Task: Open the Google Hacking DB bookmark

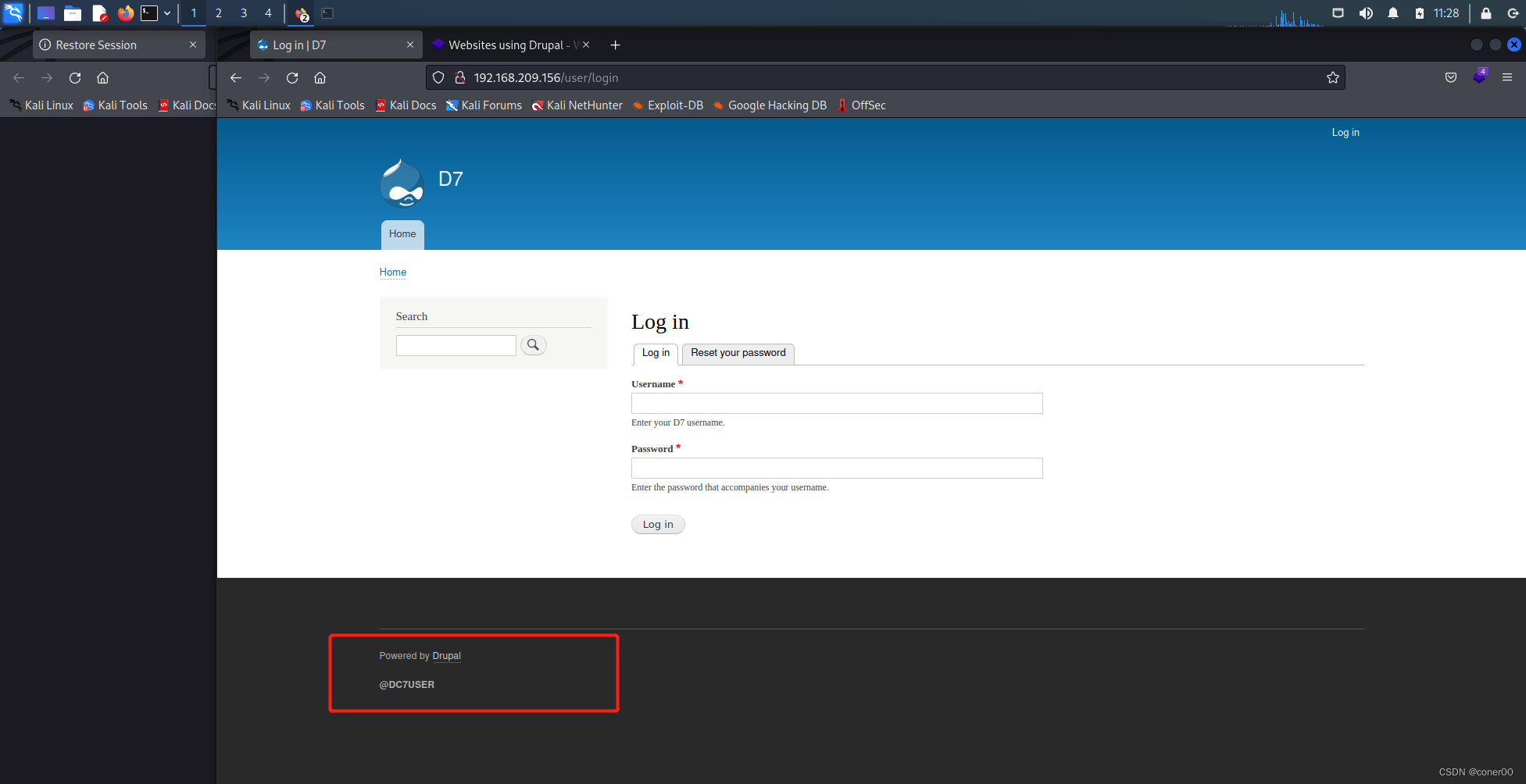Action: pos(770,105)
